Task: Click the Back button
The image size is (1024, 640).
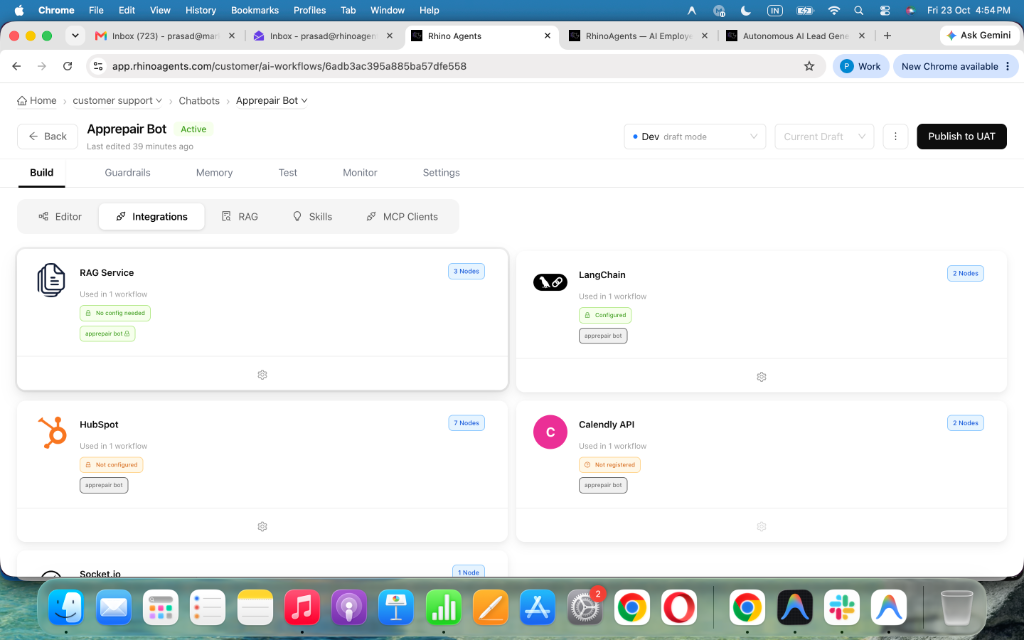Action: click(48, 136)
